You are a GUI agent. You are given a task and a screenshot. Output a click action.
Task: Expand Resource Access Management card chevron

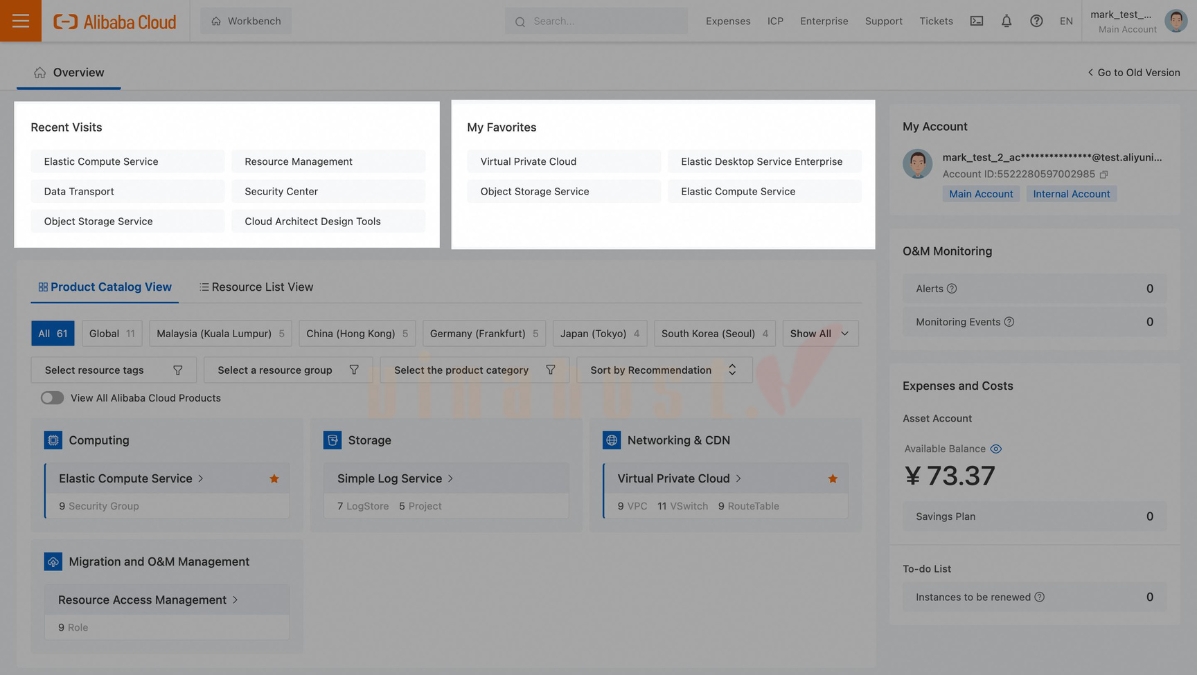click(236, 600)
